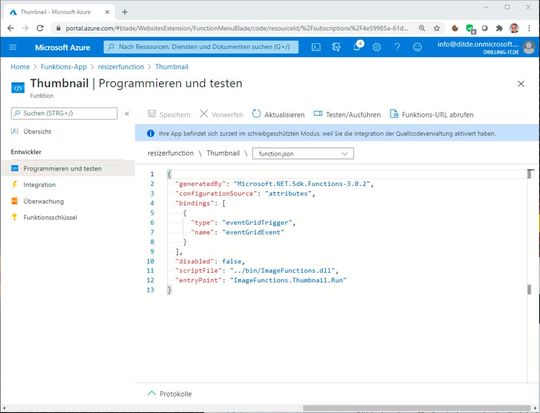Click the browser zoom magnifier icon
The width and height of the screenshot is (540, 413).
pyautogui.click(x=422, y=28)
